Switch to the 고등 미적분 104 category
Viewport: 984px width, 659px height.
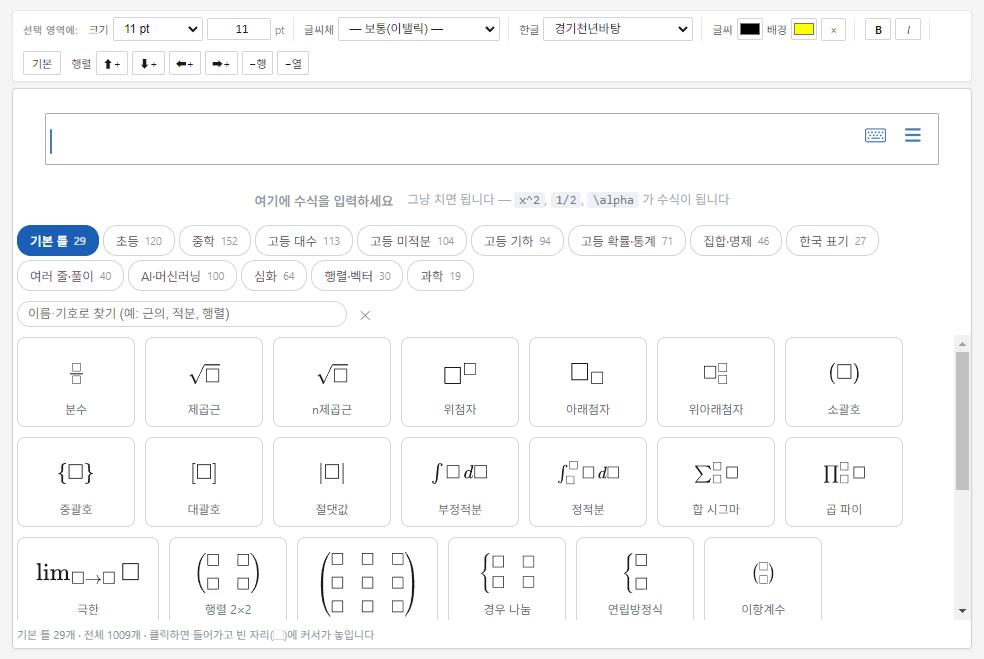click(412, 241)
